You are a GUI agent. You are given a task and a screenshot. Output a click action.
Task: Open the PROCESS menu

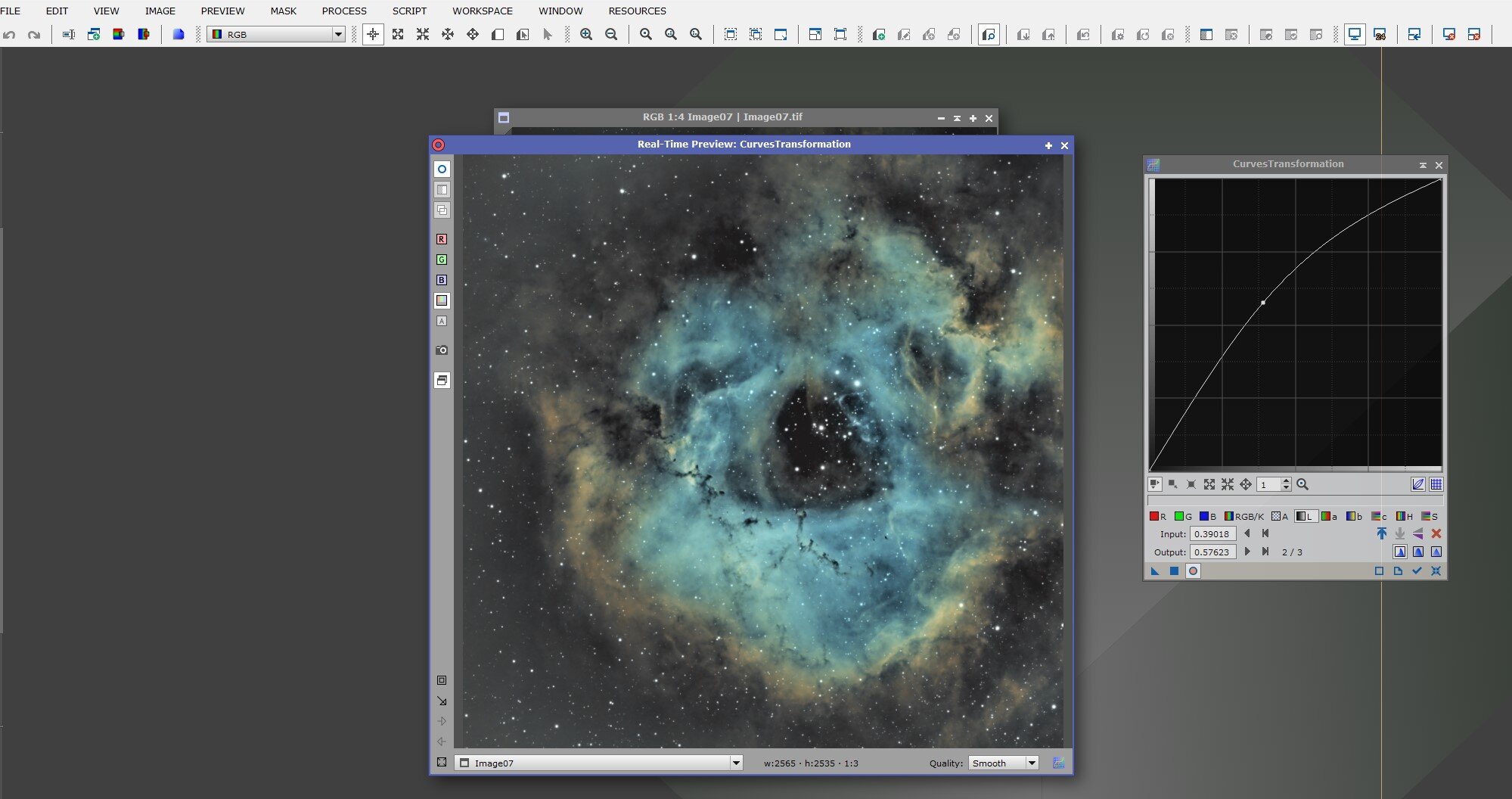pos(344,11)
